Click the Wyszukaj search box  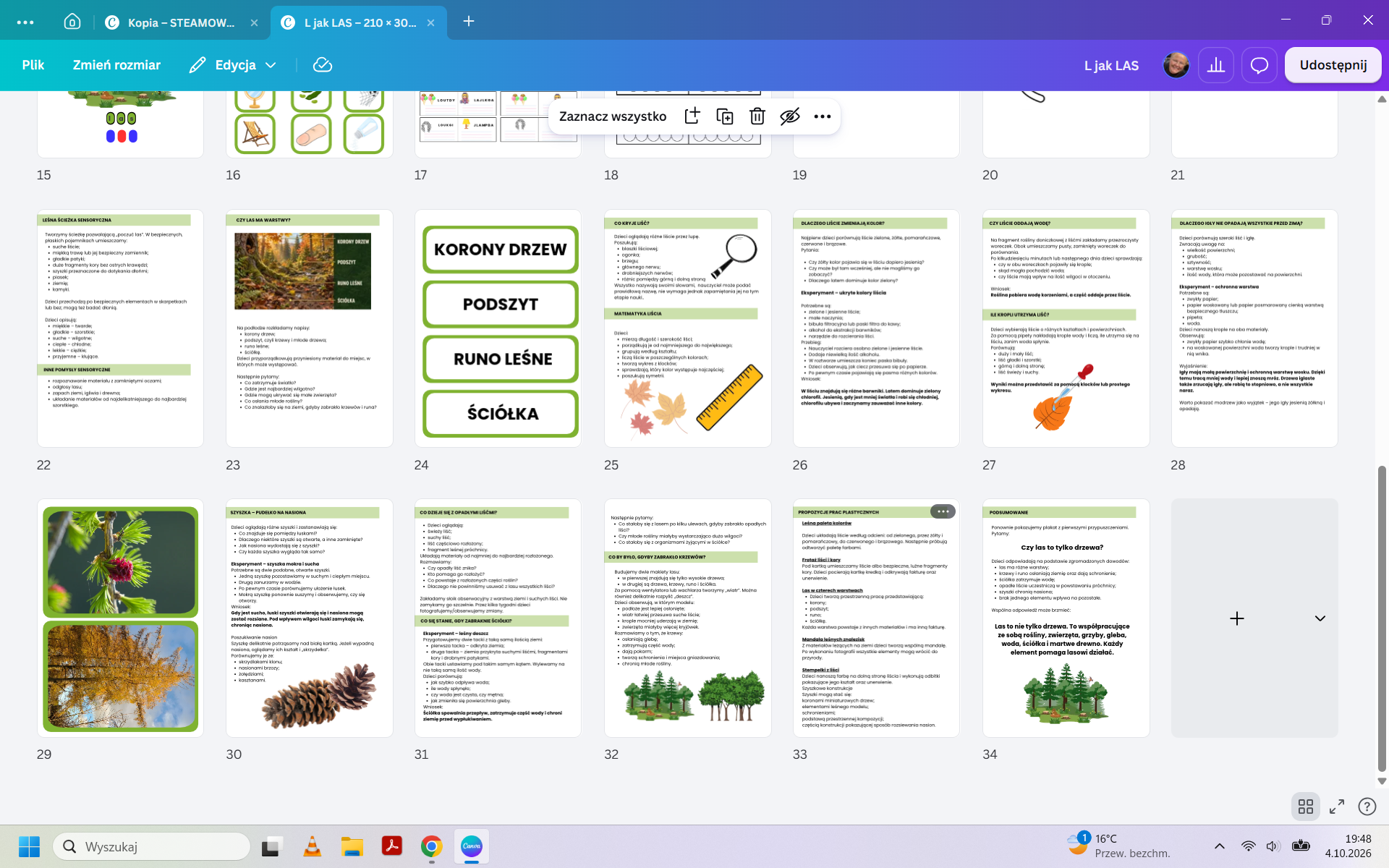[x=152, y=846]
